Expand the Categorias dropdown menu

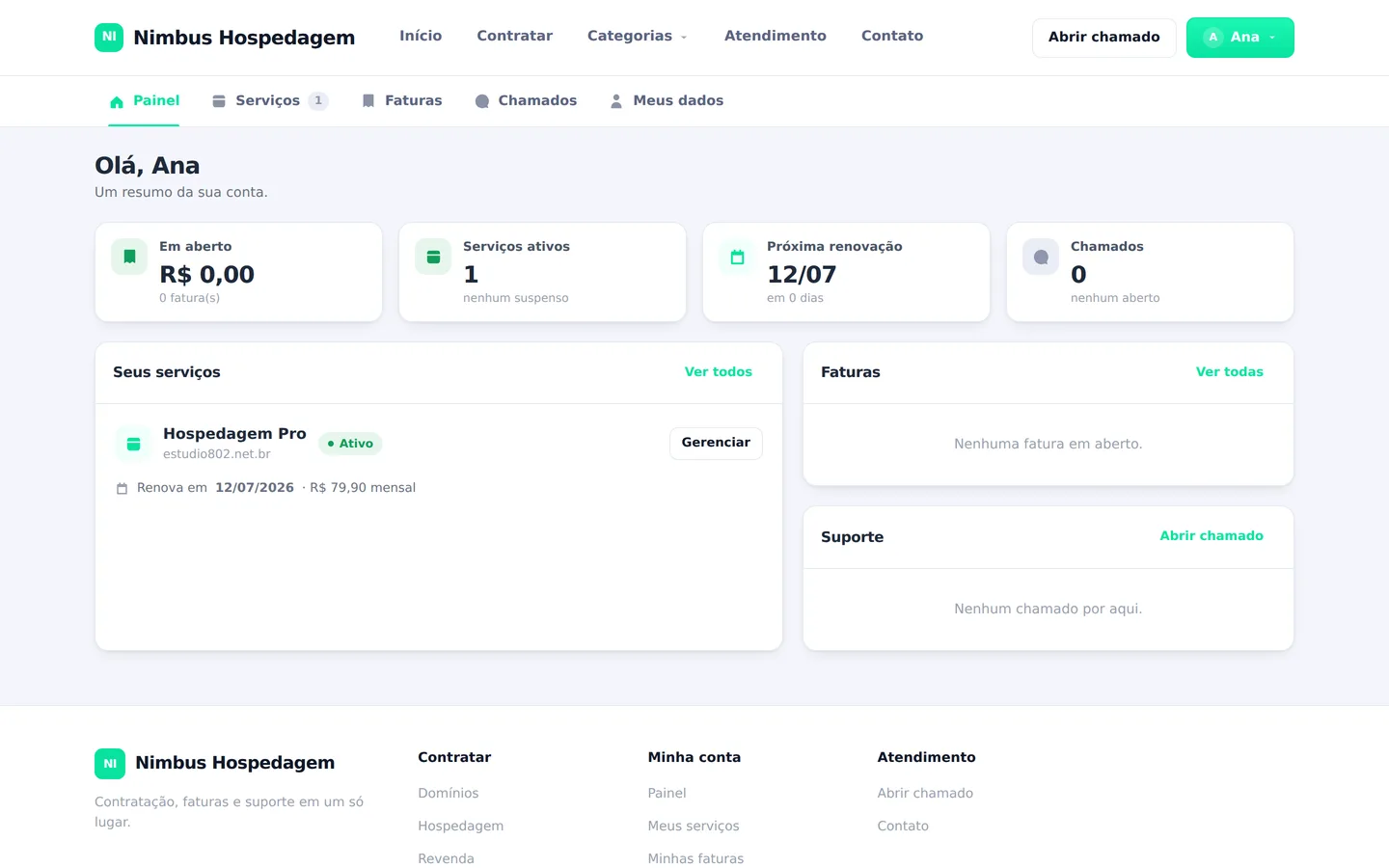[x=638, y=36]
